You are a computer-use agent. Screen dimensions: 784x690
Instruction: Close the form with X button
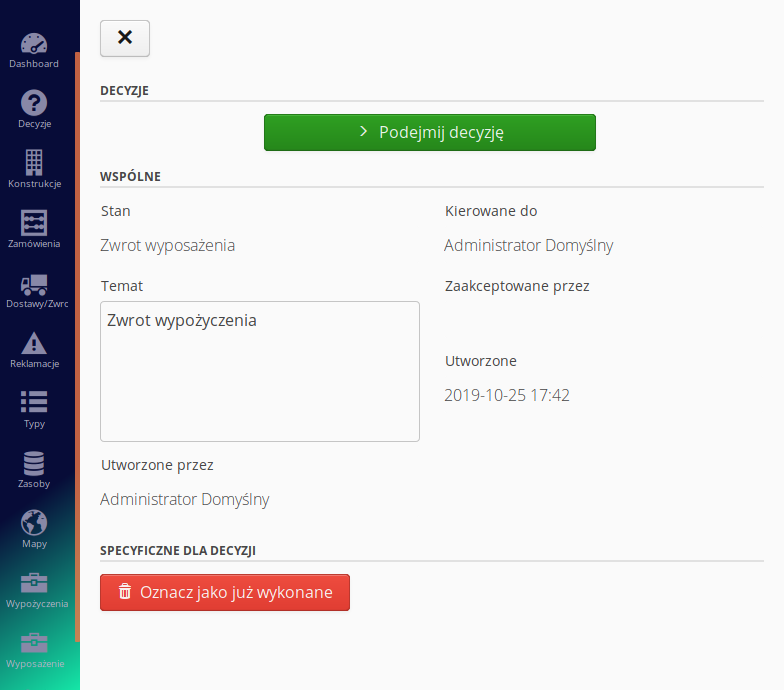tap(125, 37)
